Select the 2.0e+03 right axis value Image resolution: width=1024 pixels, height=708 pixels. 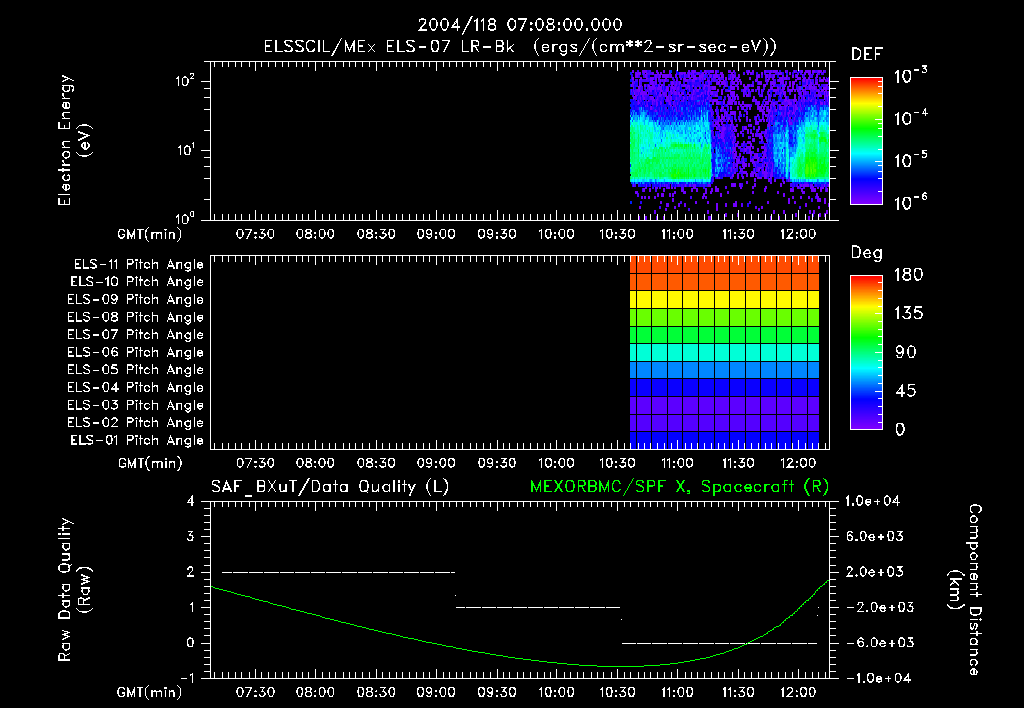(x=875, y=571)
